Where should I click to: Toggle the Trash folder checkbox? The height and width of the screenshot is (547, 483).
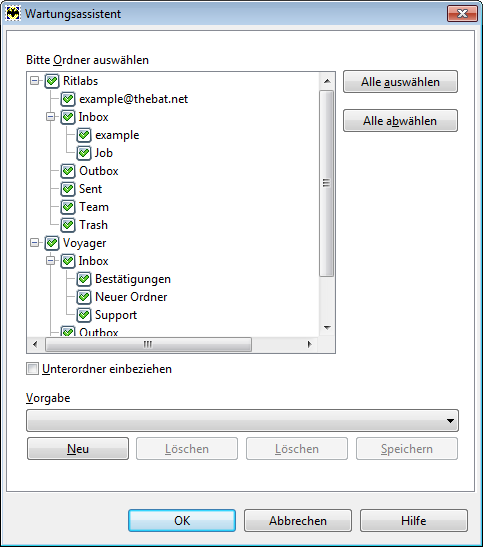(68, 225)
